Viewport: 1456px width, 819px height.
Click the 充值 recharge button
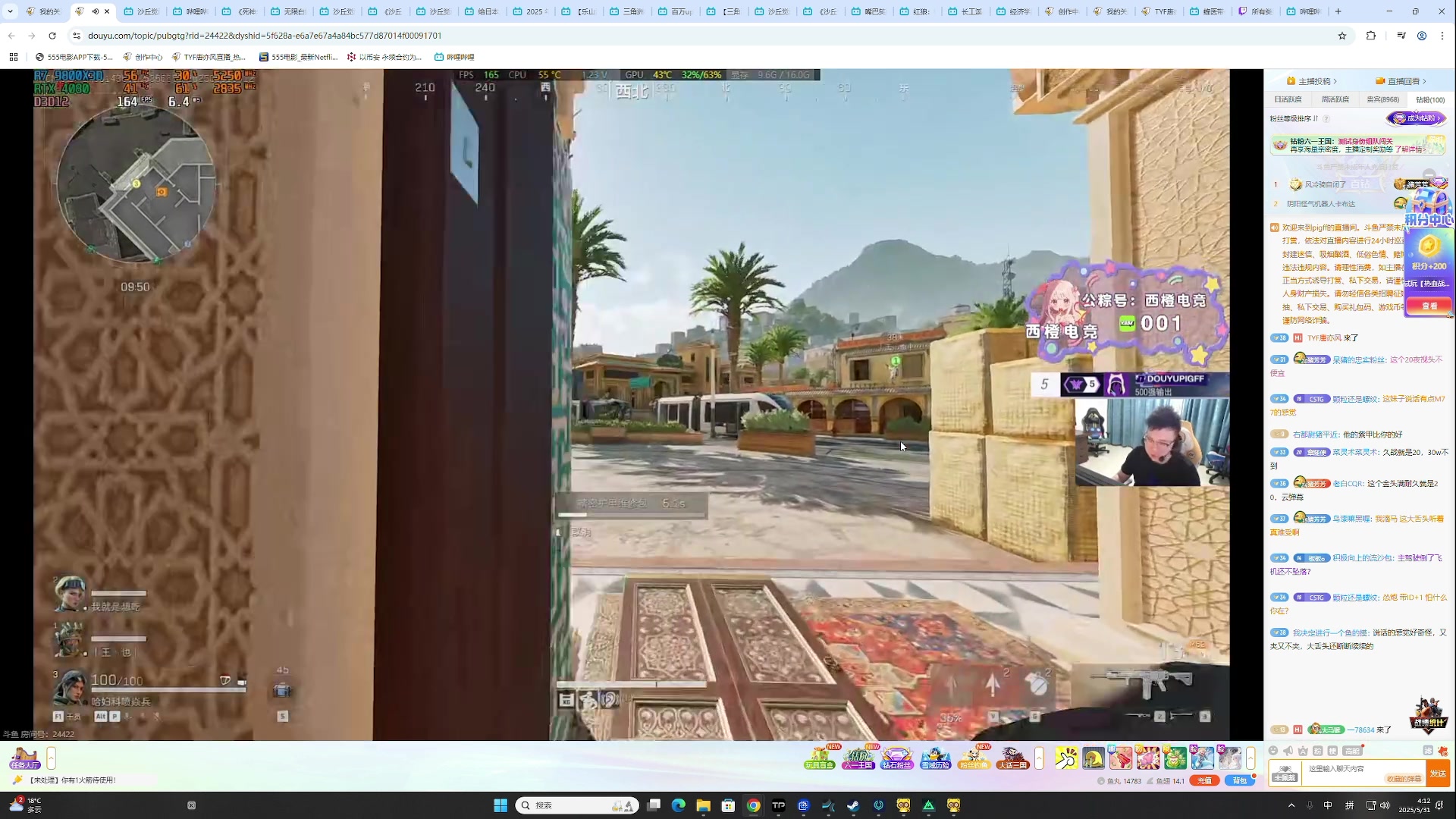[x=1204, y=780]
